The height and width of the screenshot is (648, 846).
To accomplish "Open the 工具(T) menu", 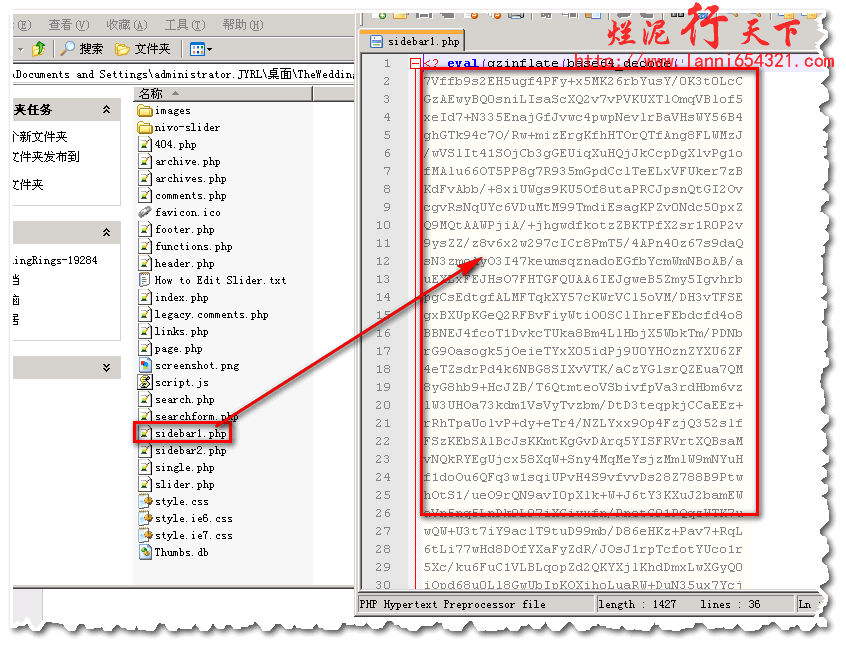I will tap(184, 25).
